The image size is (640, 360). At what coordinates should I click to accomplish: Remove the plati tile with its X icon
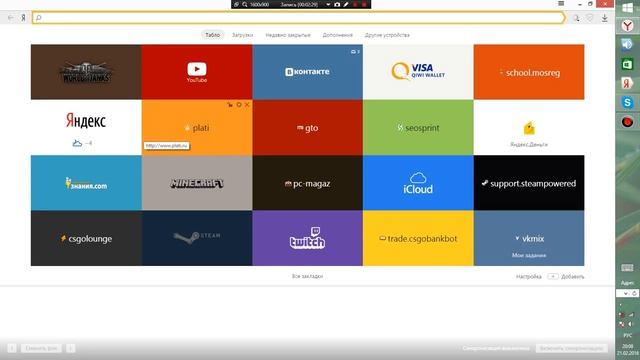click(x=247, y=105)
